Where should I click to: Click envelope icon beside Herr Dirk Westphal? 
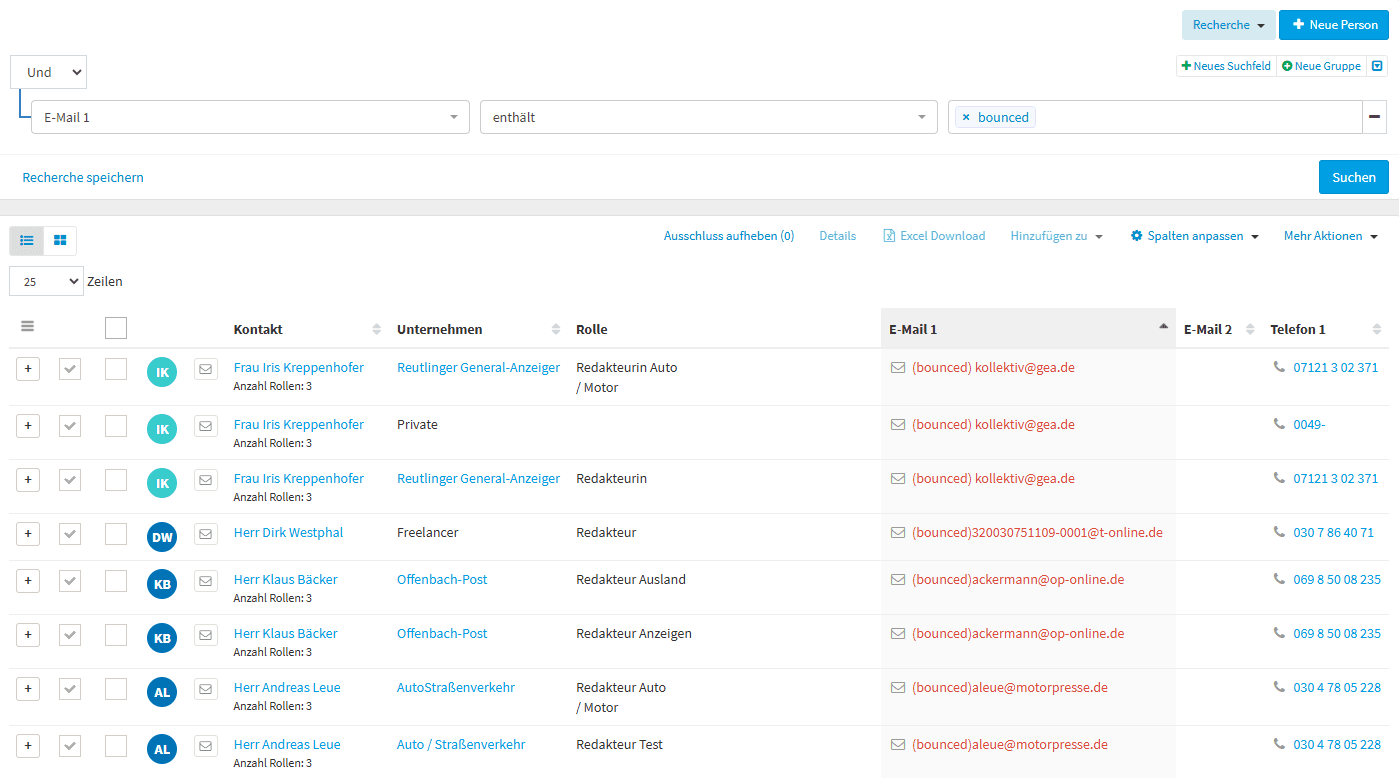(x=205, y=534)
